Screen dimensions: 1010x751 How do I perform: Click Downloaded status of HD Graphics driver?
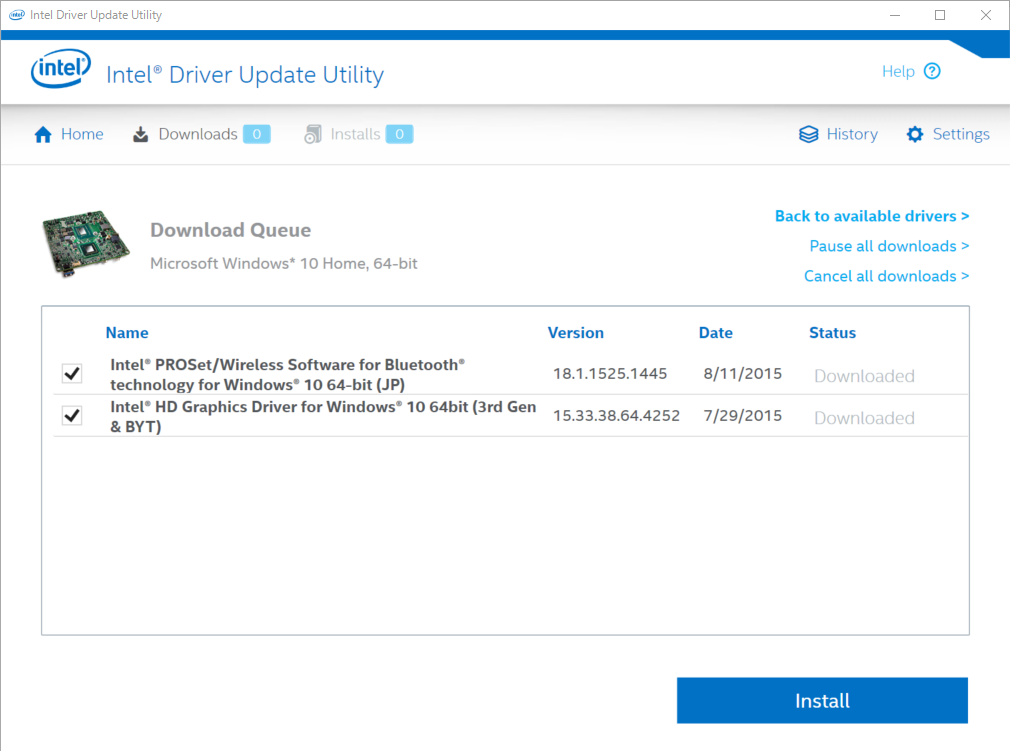(864, 418)
